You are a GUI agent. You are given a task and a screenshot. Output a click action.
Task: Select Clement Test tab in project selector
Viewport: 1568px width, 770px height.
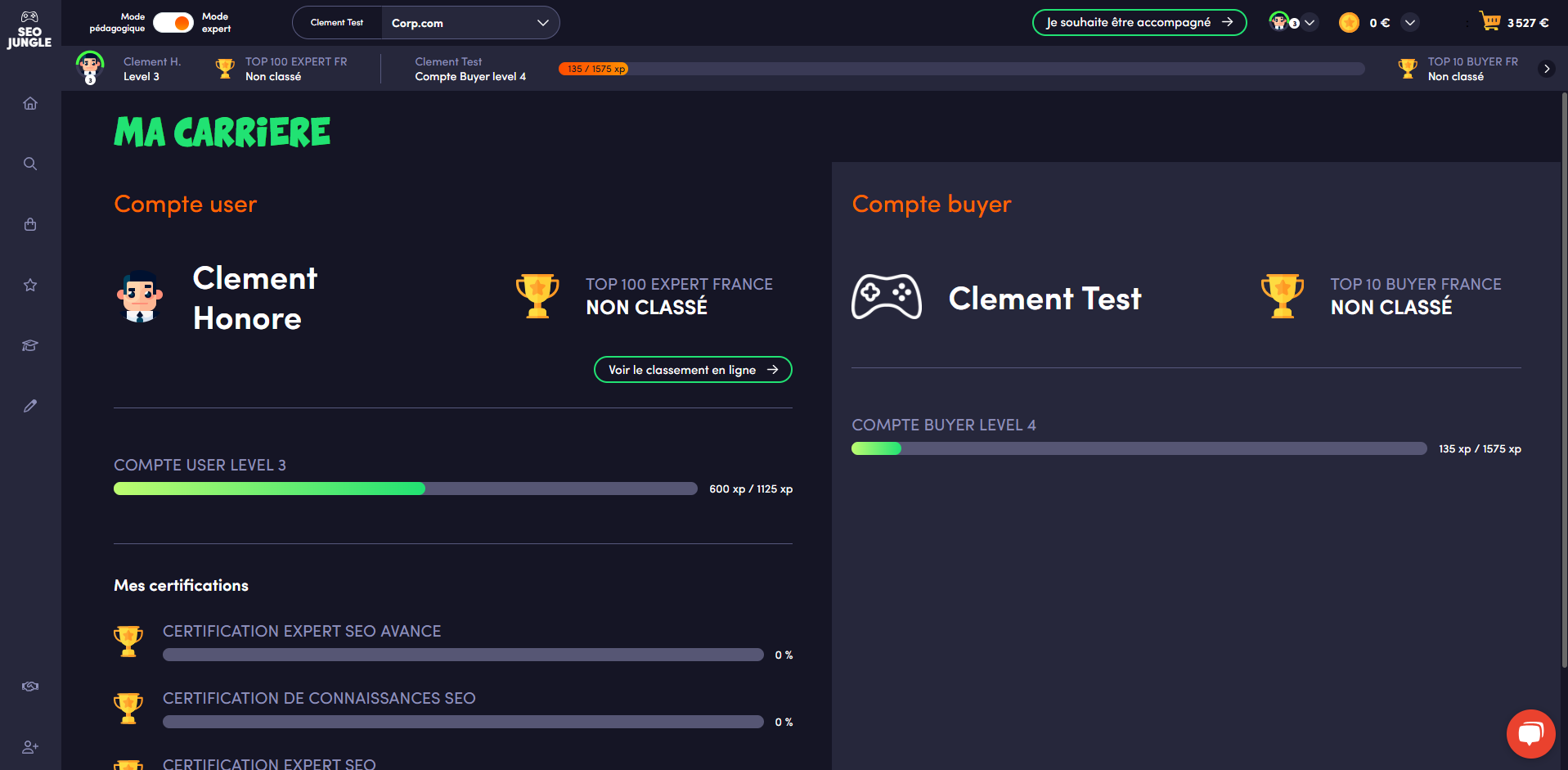pyautogui.click(x=337, y=23)
